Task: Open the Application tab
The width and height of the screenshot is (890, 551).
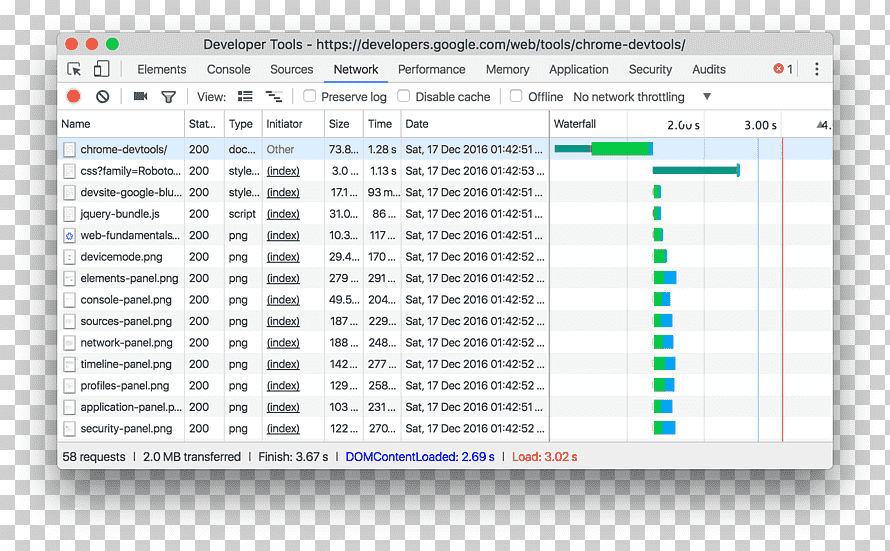Action: [x=579, y=69]
